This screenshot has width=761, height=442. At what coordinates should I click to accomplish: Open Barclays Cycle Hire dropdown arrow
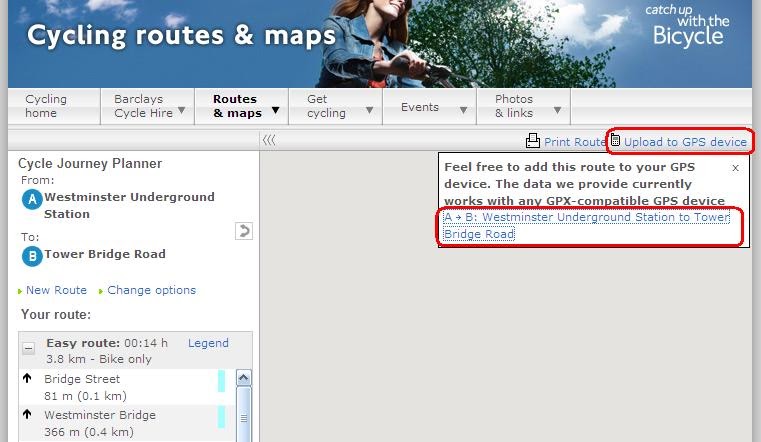181,111
